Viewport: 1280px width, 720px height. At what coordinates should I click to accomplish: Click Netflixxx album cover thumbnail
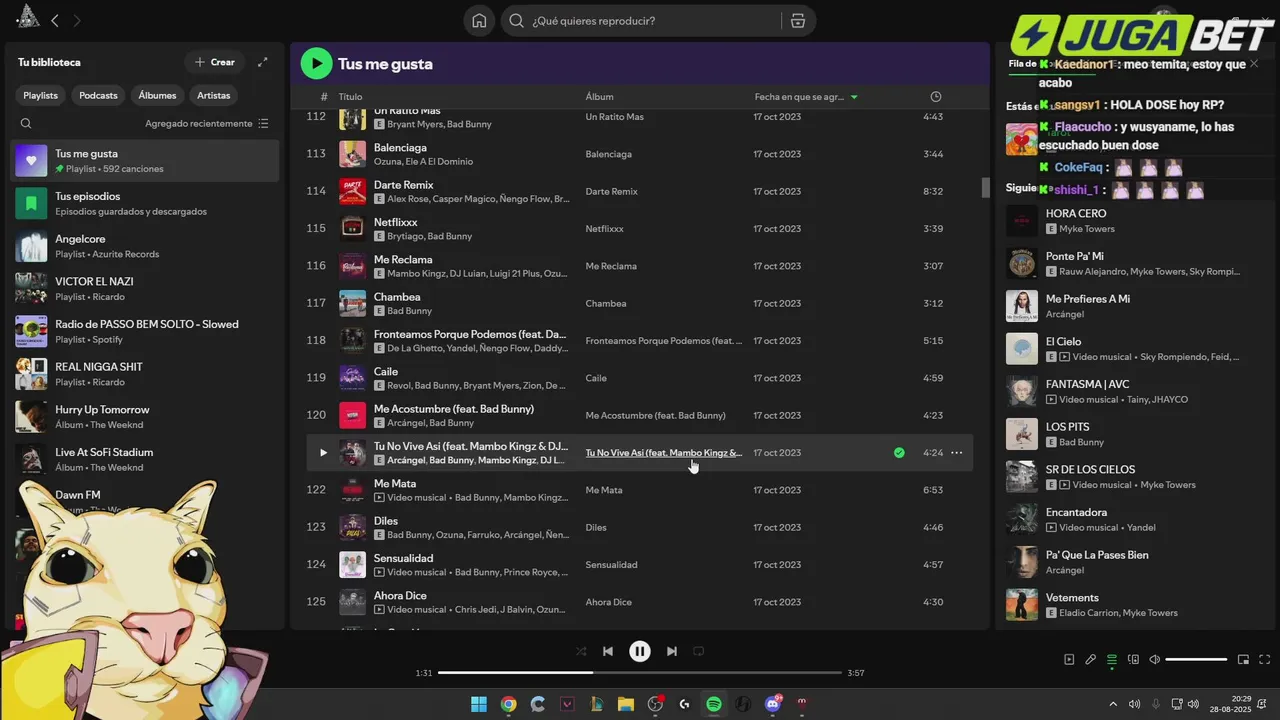pos(352,228)
